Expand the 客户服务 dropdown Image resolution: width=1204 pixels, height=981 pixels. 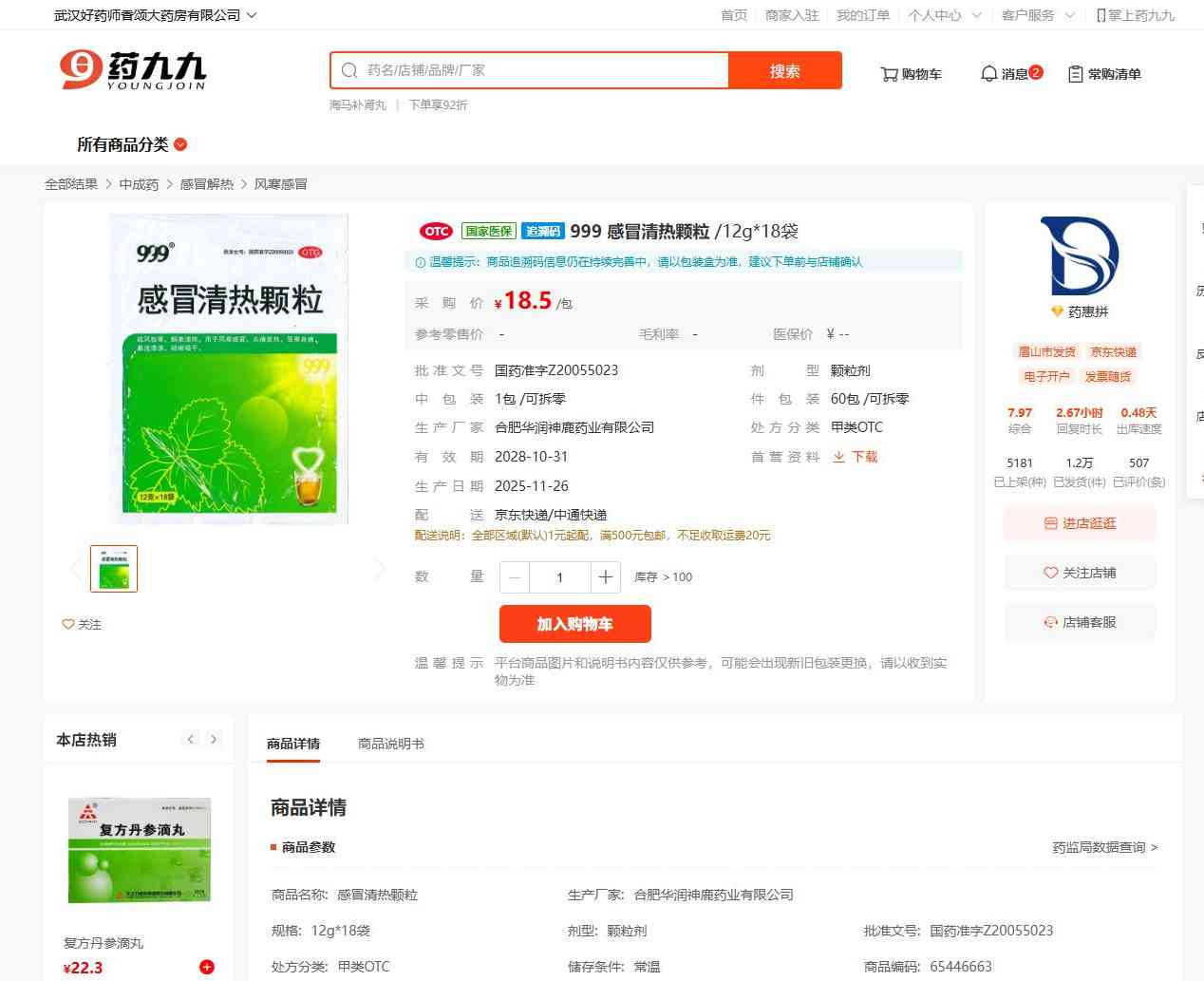[1038, 15]
